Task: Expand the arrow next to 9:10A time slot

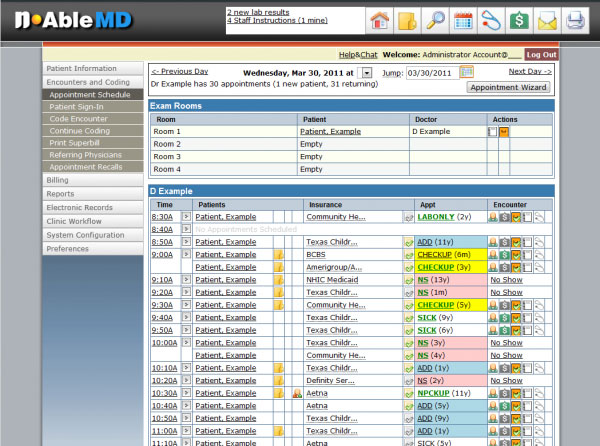Action: tap(186, 279)
